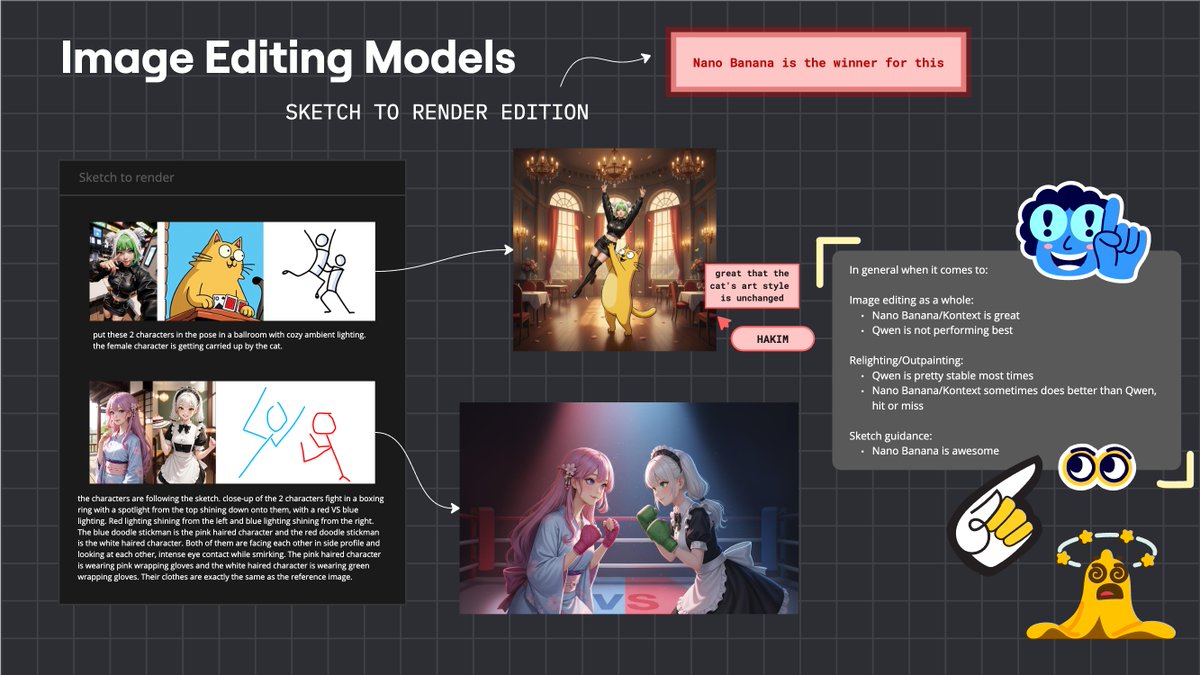Viewport: 1200px width, 675px height.
Task: Click the 'Sketch guidance:' heading
Action: [892, 436]
